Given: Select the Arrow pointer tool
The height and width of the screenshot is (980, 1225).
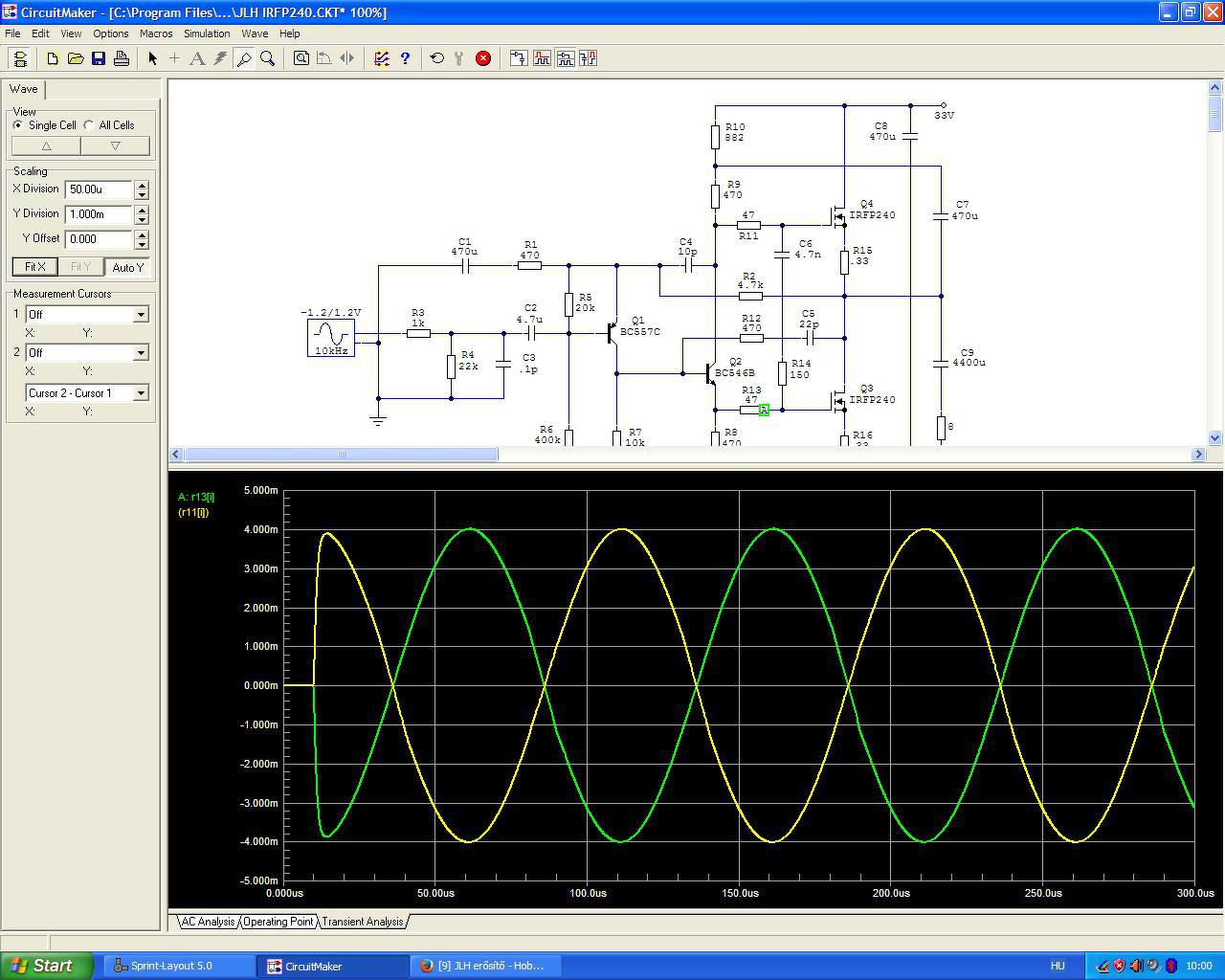Looking at the screenshot, I should (152, 58).
